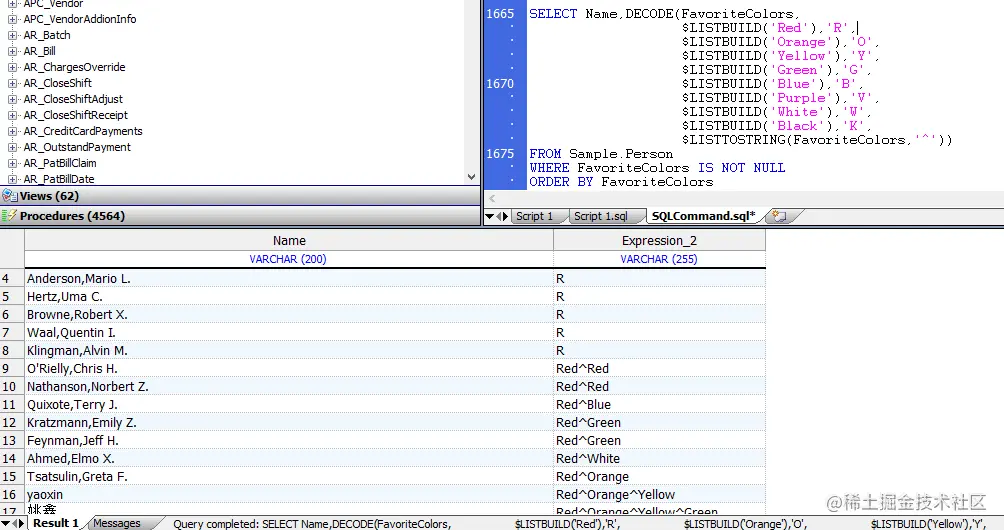Click the 'Red^Blue' result cell

point(659,405)
